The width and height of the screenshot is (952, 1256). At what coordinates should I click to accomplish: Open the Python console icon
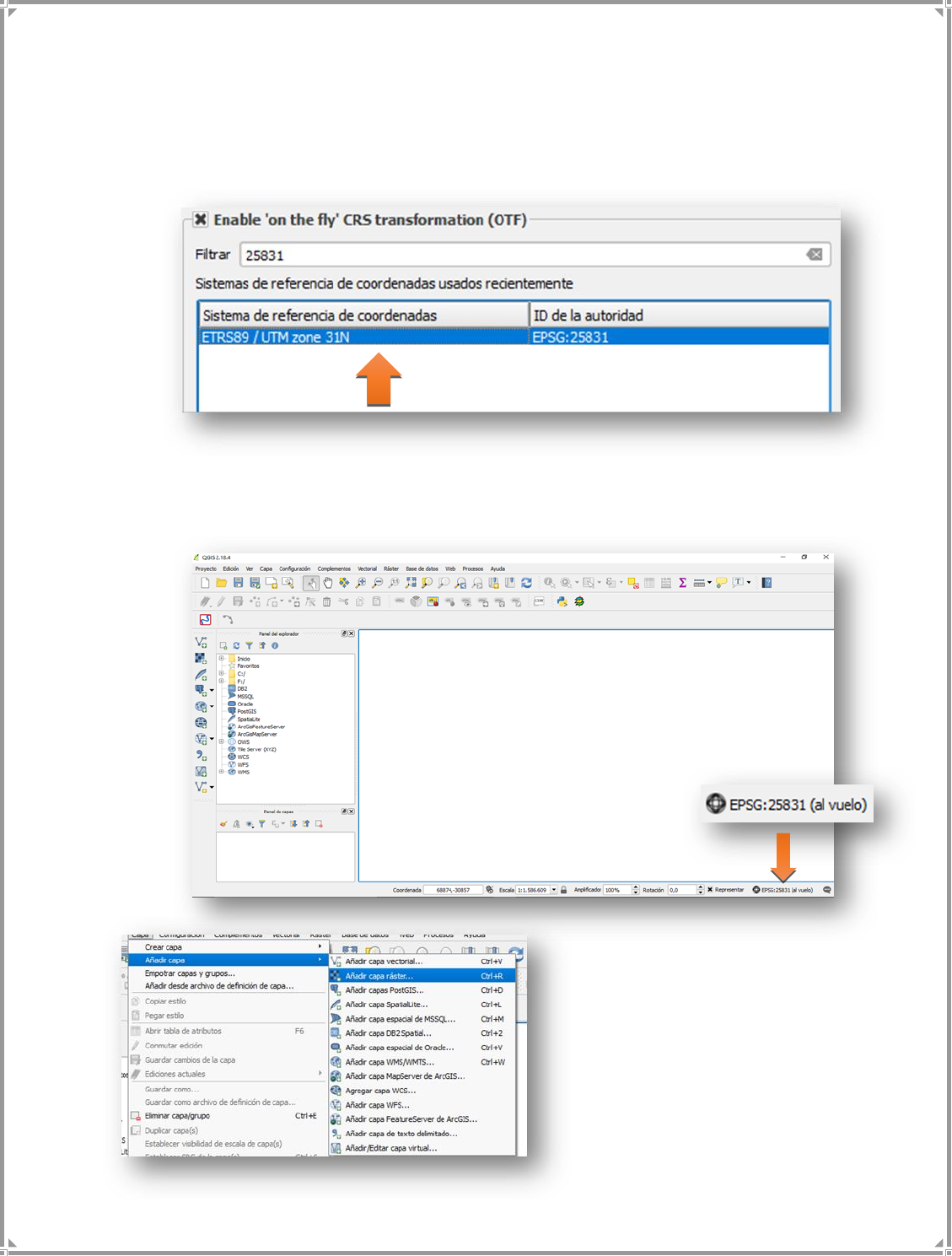coord(562,602)
